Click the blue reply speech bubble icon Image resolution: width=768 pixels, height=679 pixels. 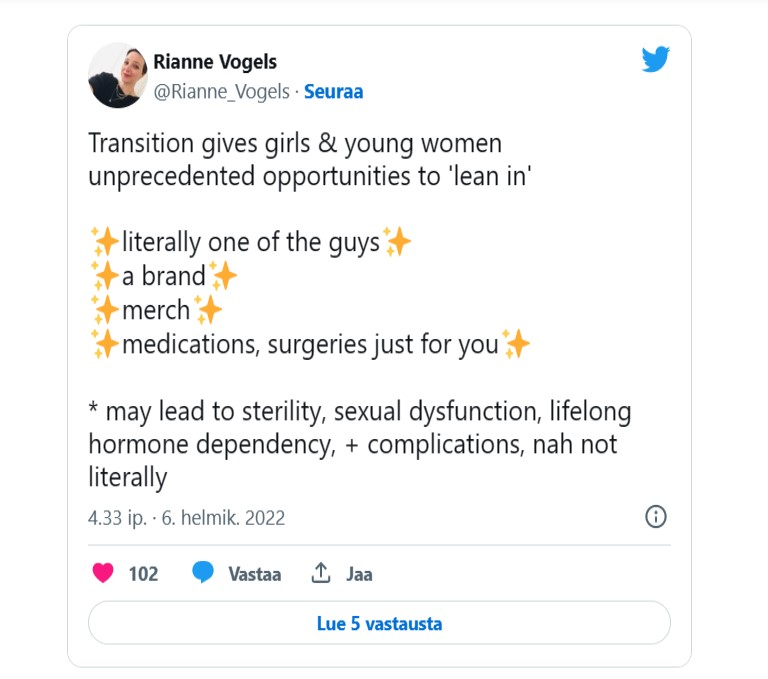click(x=204, y=573)
